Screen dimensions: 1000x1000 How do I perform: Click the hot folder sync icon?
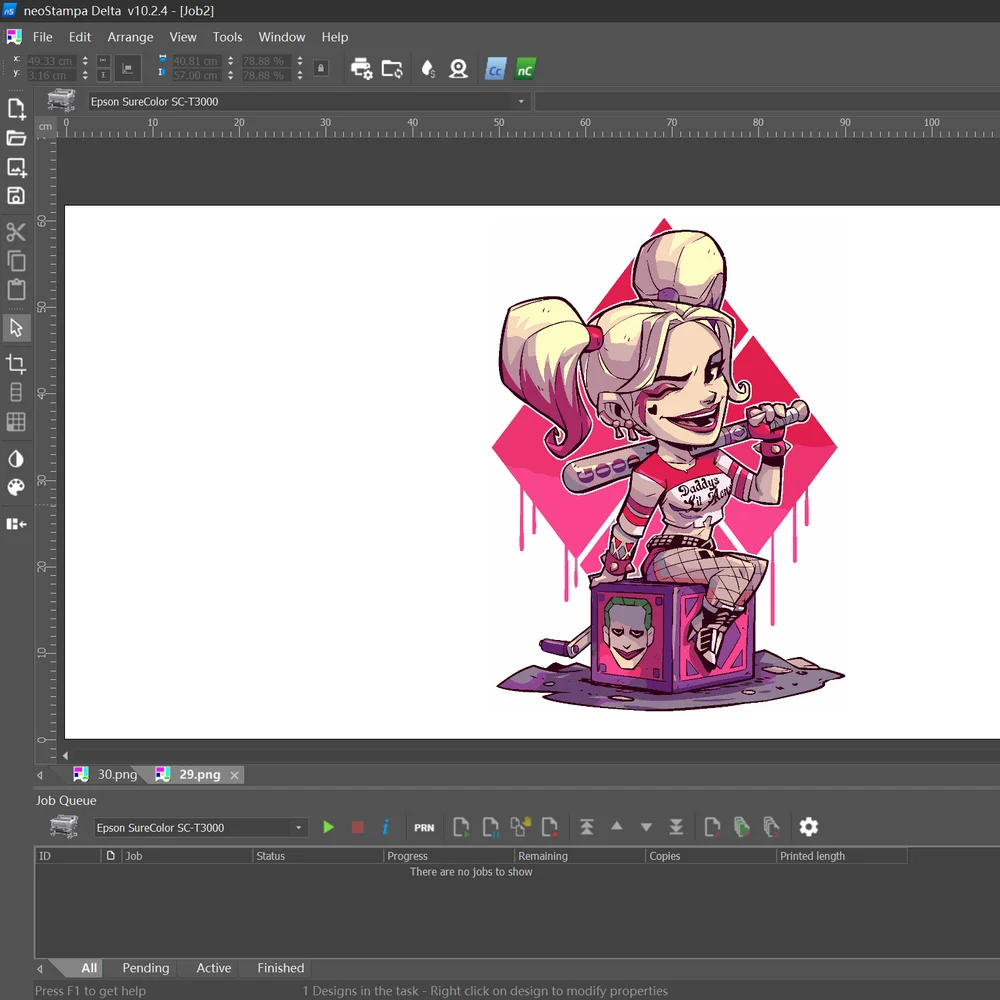(x=392, y=69)
